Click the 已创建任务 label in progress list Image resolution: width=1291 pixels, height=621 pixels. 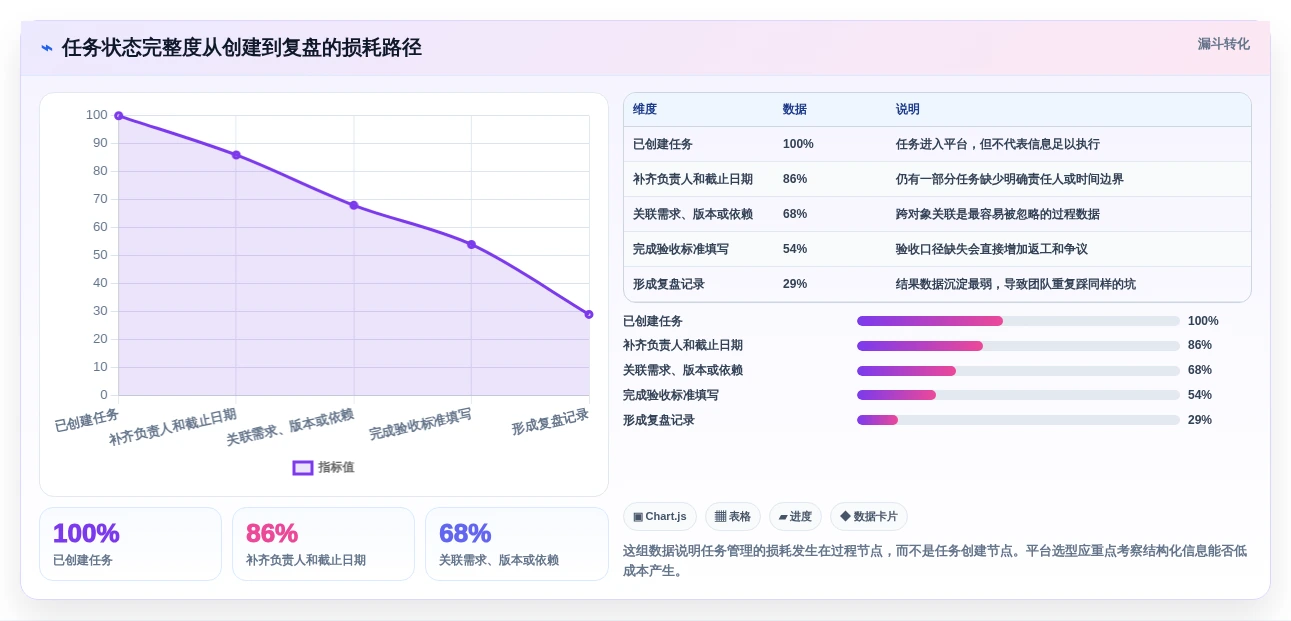[x=653, y=321]
